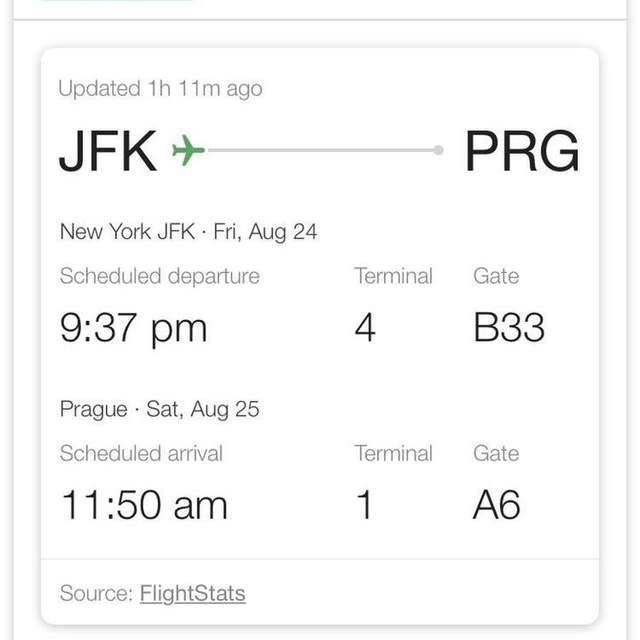Click arrival terminal number 1
Viewport: 640px width, 640px height.
pyautogui.click(x=364, y=505)
